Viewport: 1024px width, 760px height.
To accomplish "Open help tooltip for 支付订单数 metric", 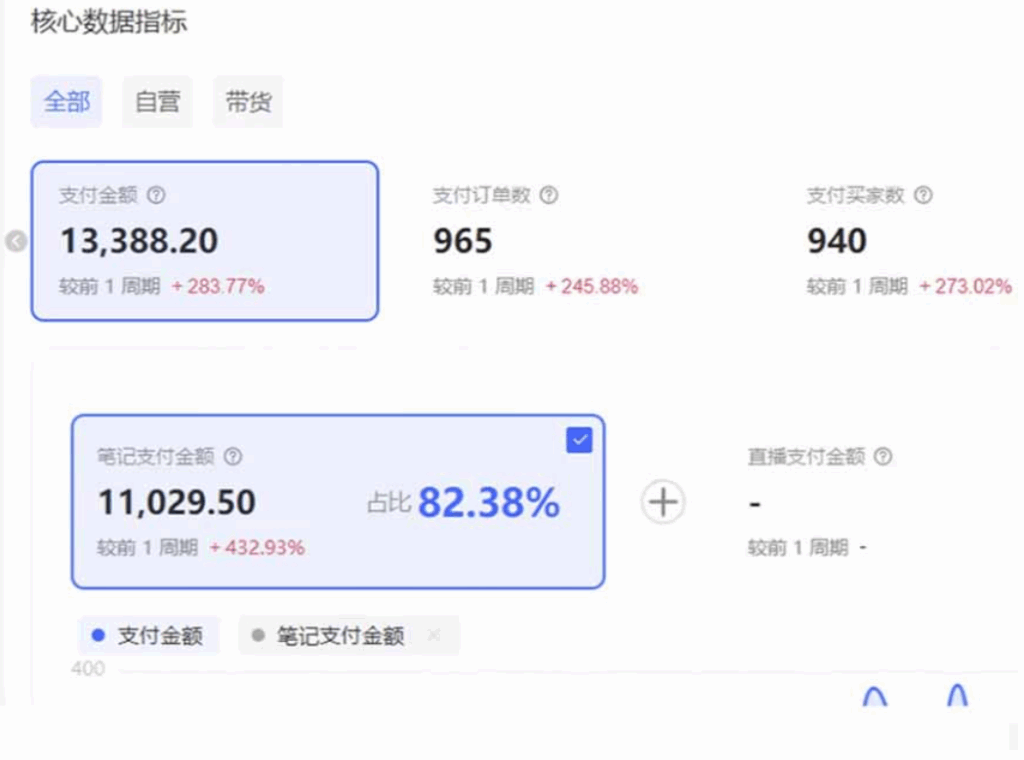I will pyautogui.click(x=548, y=195).
